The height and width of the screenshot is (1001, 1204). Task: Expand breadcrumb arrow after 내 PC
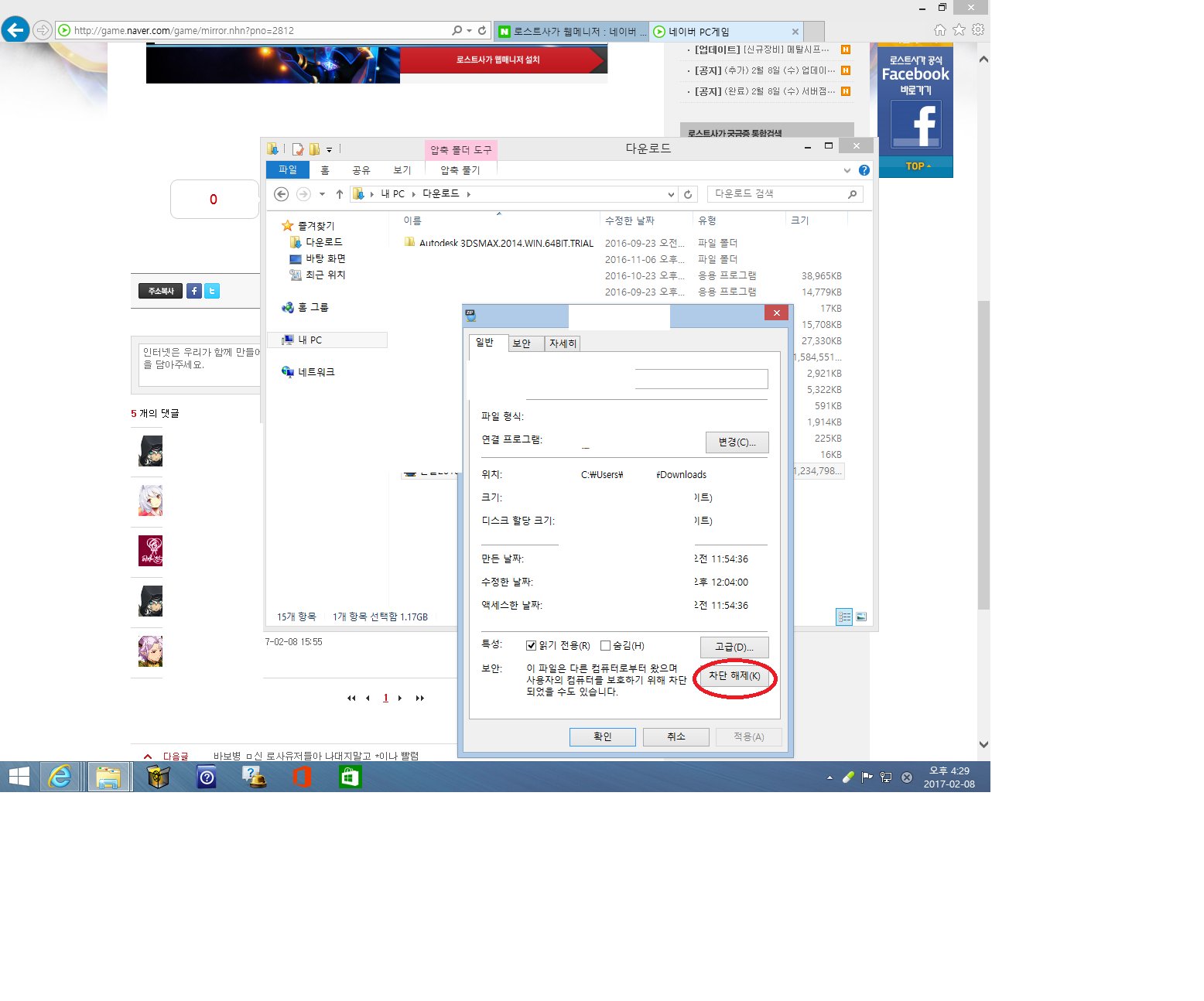click(x=414, y=194)
